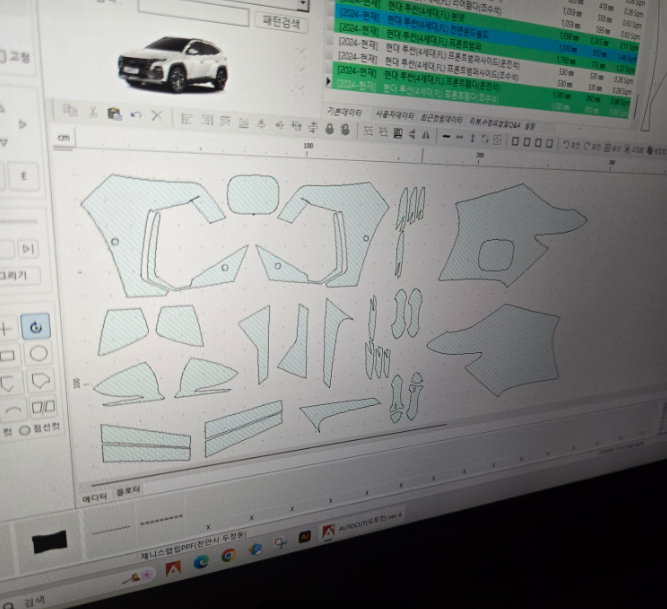Click the solid line style swatch
The height and width of the screenshot is (609, 667).
pyautogui.click(x=111, y=529)
